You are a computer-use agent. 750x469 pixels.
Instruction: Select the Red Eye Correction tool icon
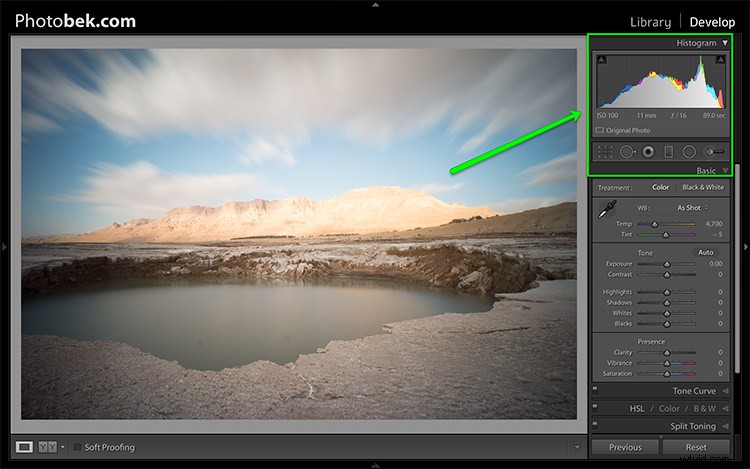[648, 152]
